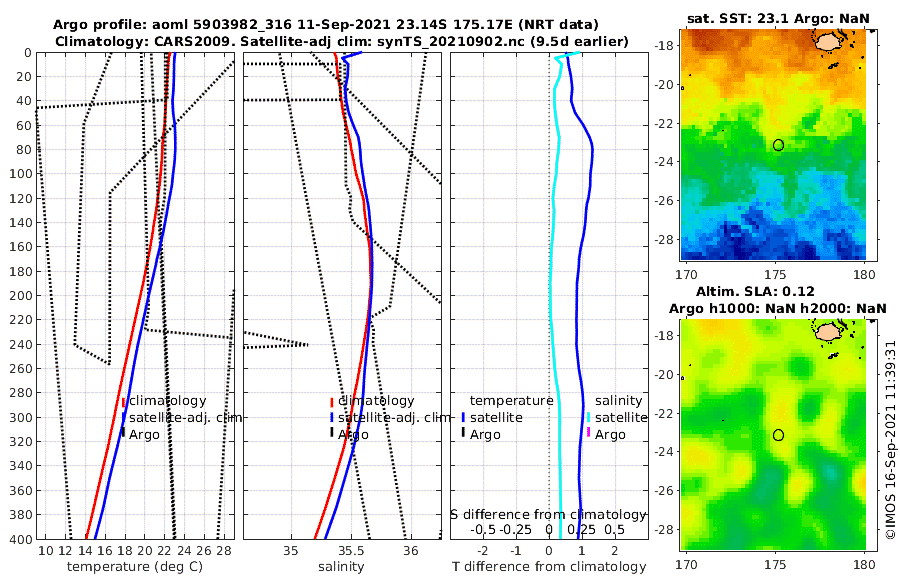Click SLA map longitude label 180
This screenshot has height=580, width=900.
tap(864, 564)
